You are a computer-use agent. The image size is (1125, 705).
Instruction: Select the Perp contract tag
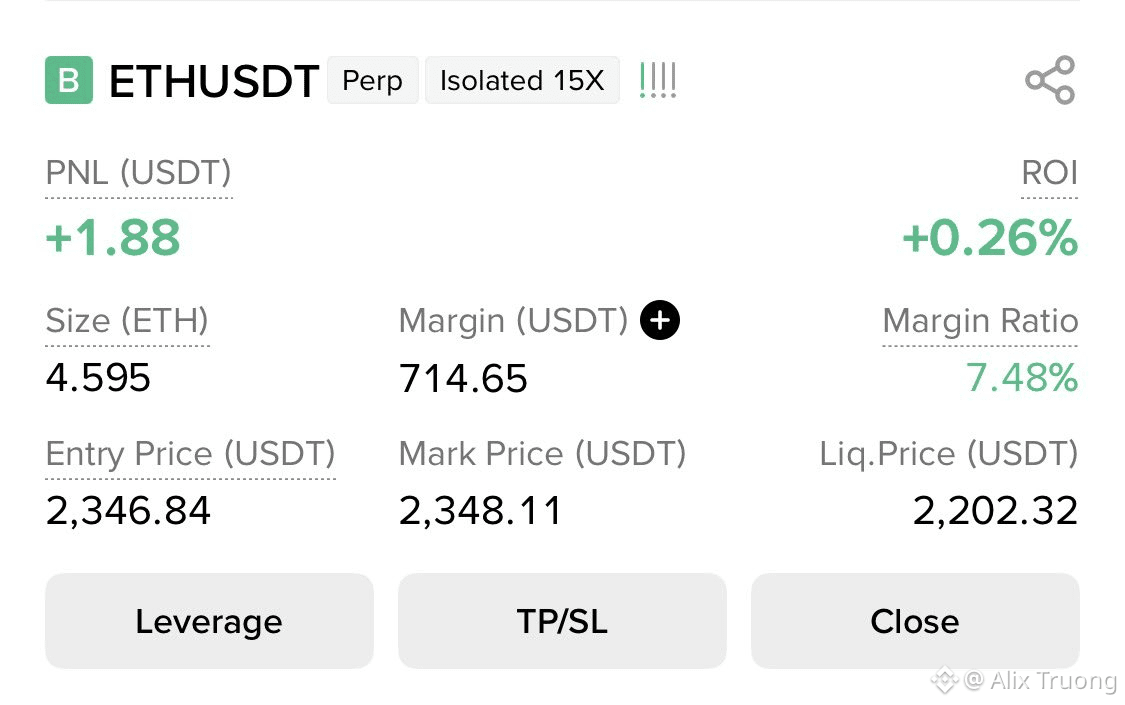pyautogui.click(x=372, y=80)
